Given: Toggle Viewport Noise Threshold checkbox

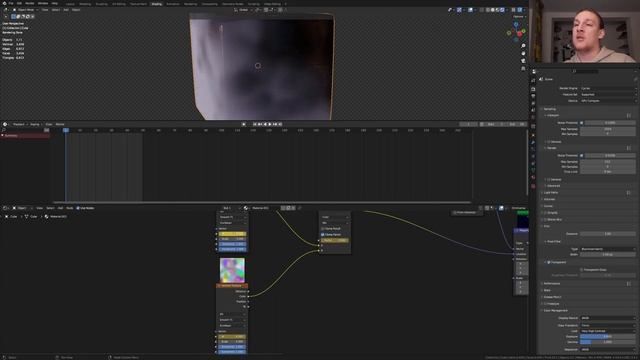Looking at the screenshot, I should [582, 123].
